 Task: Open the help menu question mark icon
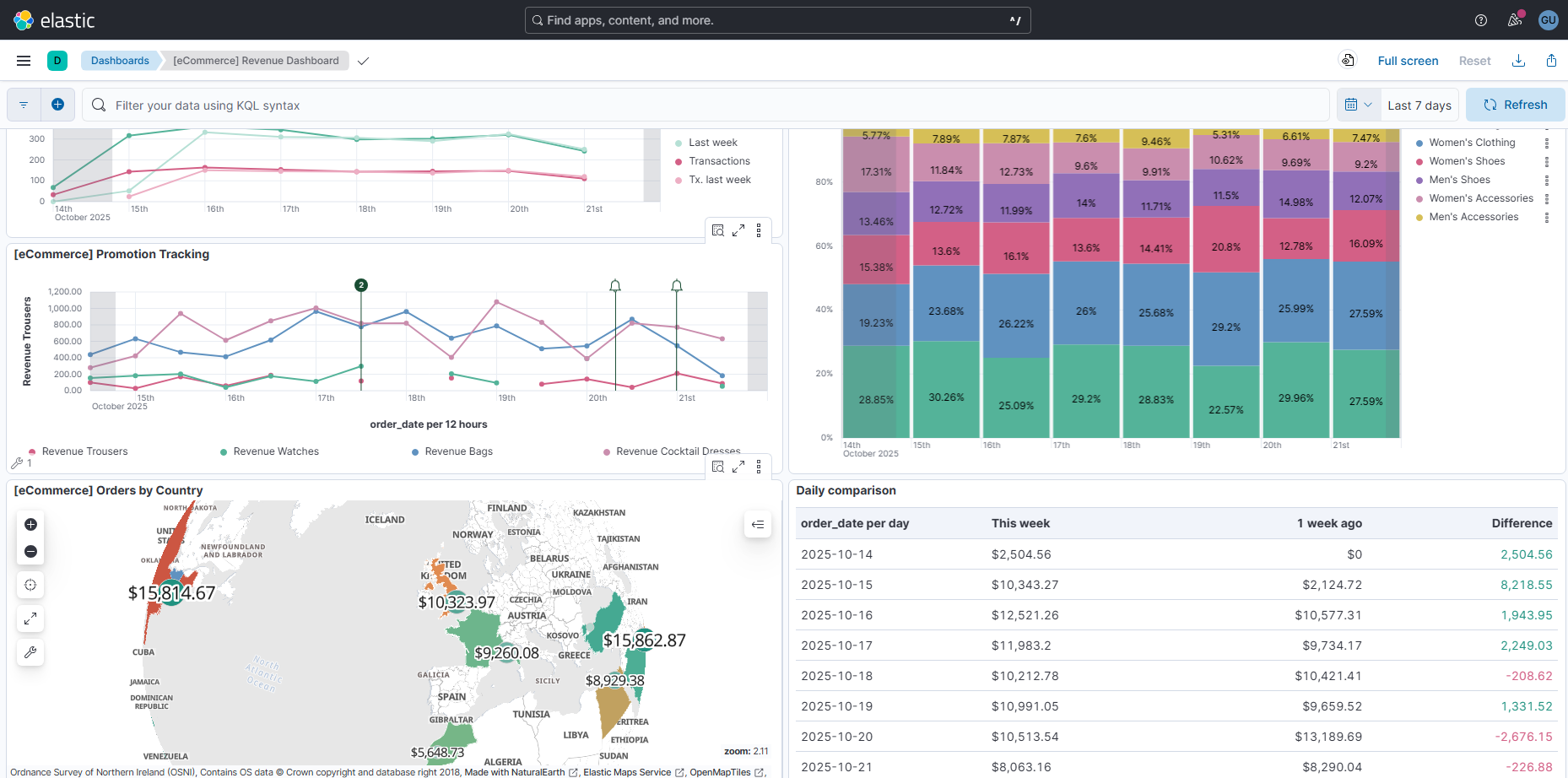[1479, 19]
